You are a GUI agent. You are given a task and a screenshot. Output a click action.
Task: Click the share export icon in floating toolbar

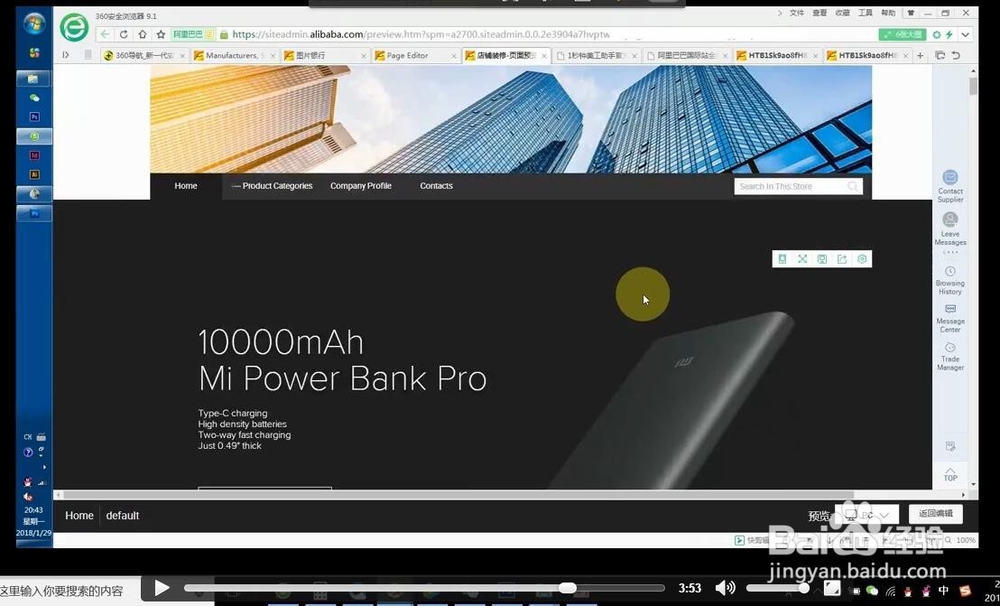[842, 259]
